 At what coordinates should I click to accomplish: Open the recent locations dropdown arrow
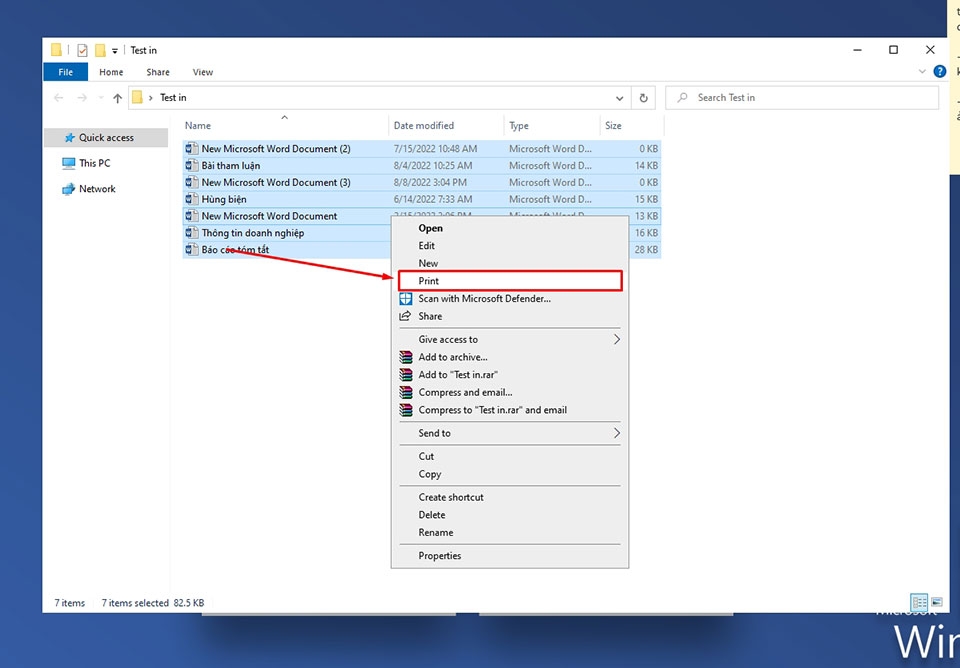pos(100,98)
